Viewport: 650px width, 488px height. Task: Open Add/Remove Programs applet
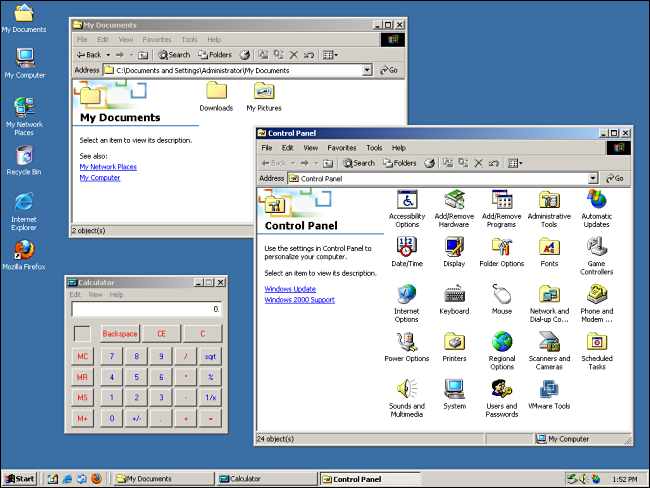coord(502,209)
